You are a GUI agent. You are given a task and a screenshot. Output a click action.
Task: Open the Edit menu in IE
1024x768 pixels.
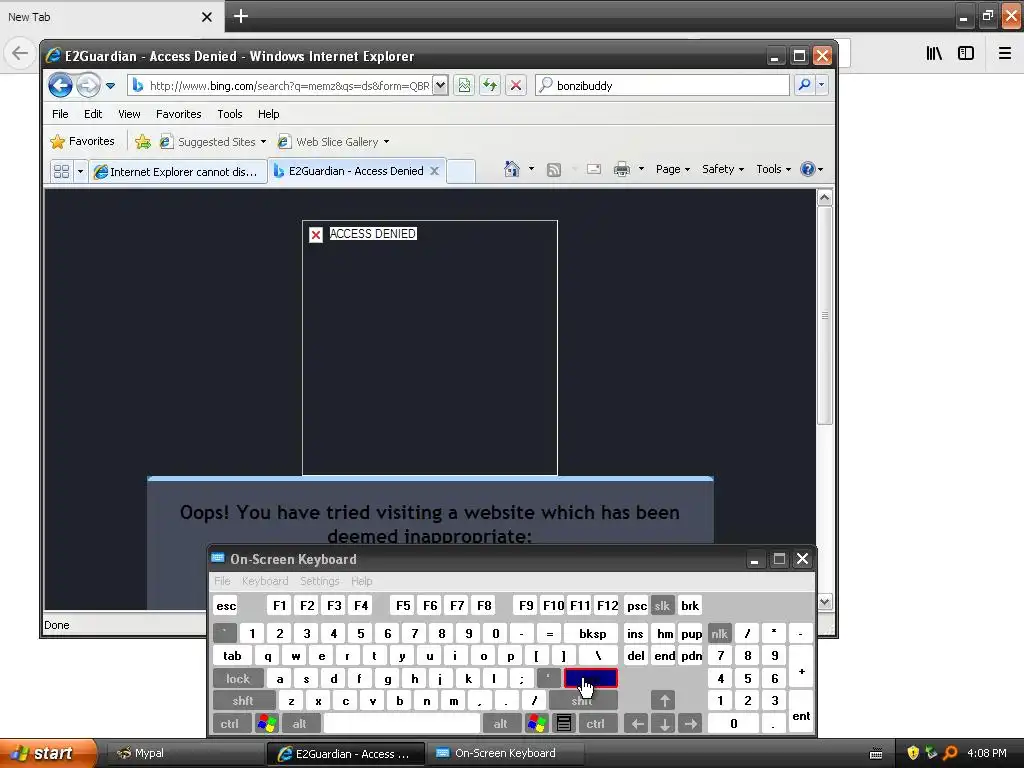click(93, 114)
